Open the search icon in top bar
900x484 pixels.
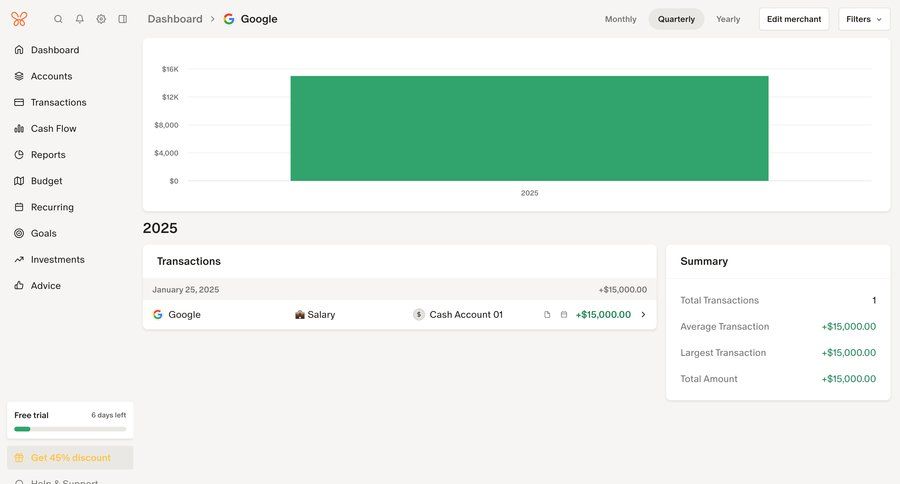coord(58,19)
